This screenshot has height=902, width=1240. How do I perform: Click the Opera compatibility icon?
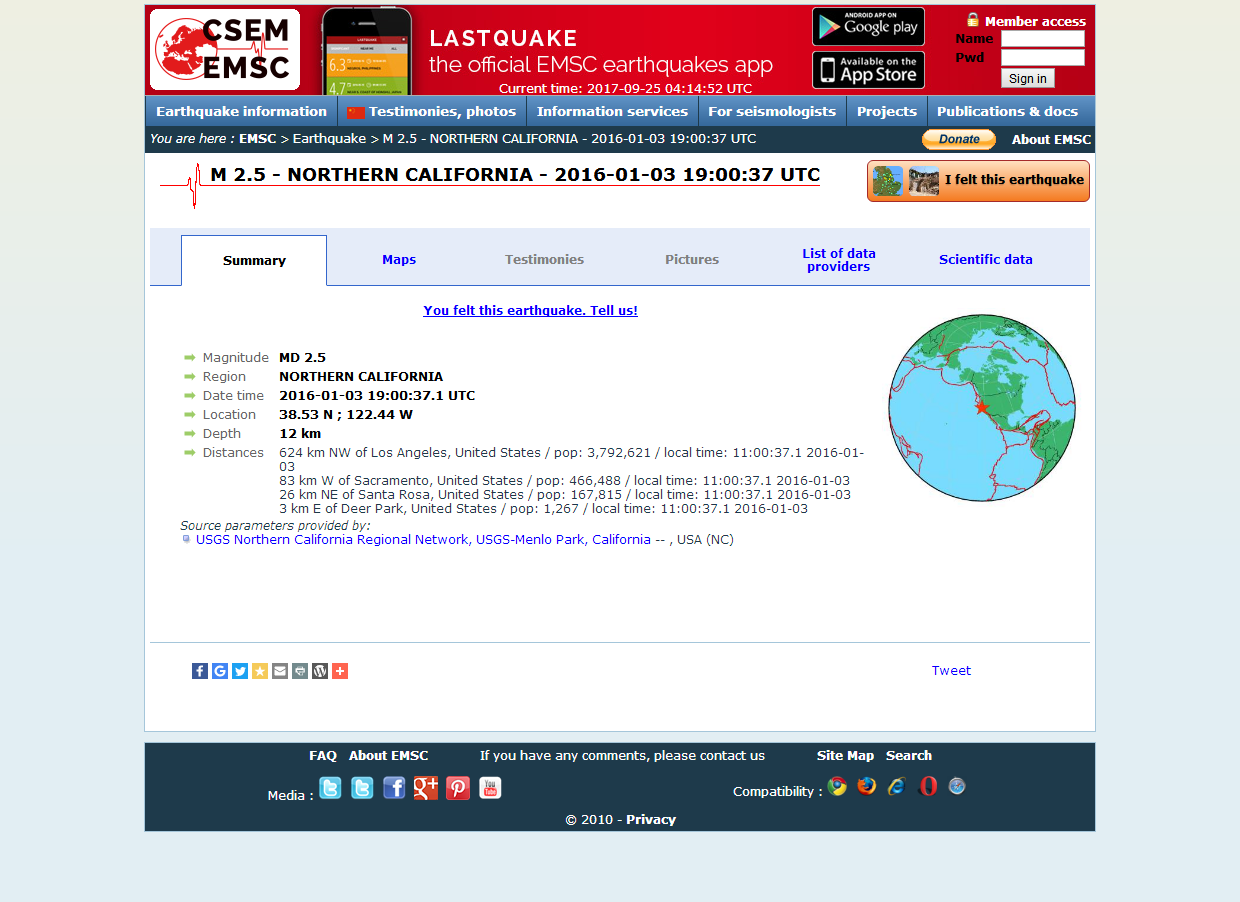coord(928,786)
